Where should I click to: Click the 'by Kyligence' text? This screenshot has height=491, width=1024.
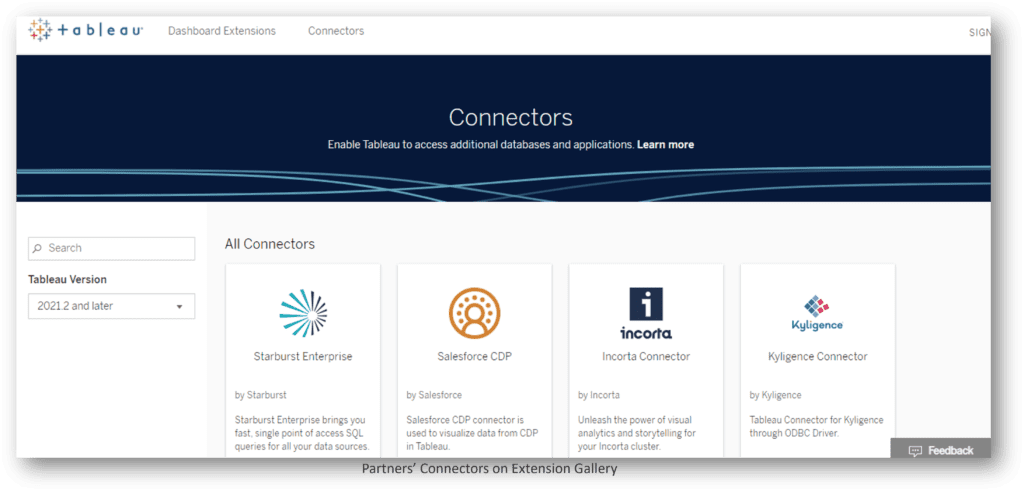775,395
